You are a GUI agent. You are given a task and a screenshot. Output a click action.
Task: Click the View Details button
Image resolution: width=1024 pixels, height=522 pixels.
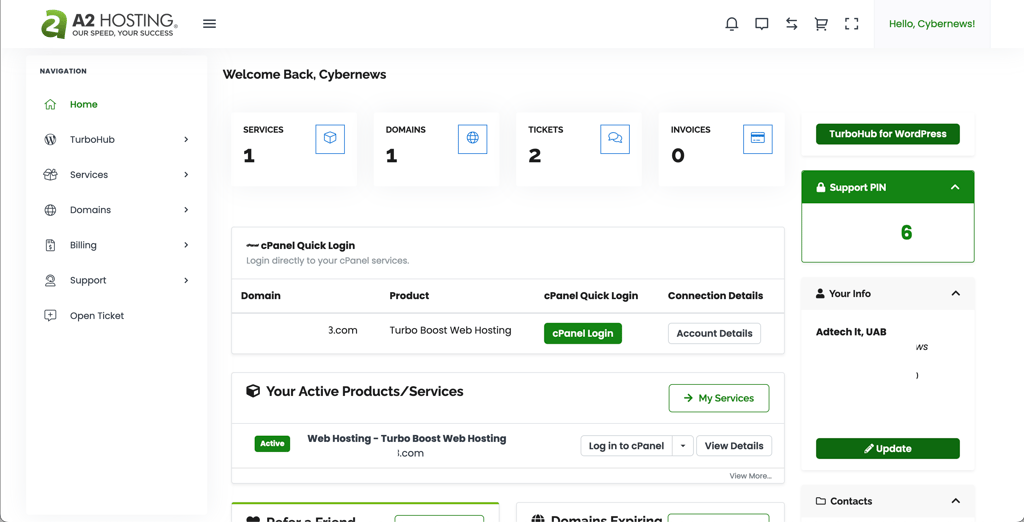coord(734,446)
